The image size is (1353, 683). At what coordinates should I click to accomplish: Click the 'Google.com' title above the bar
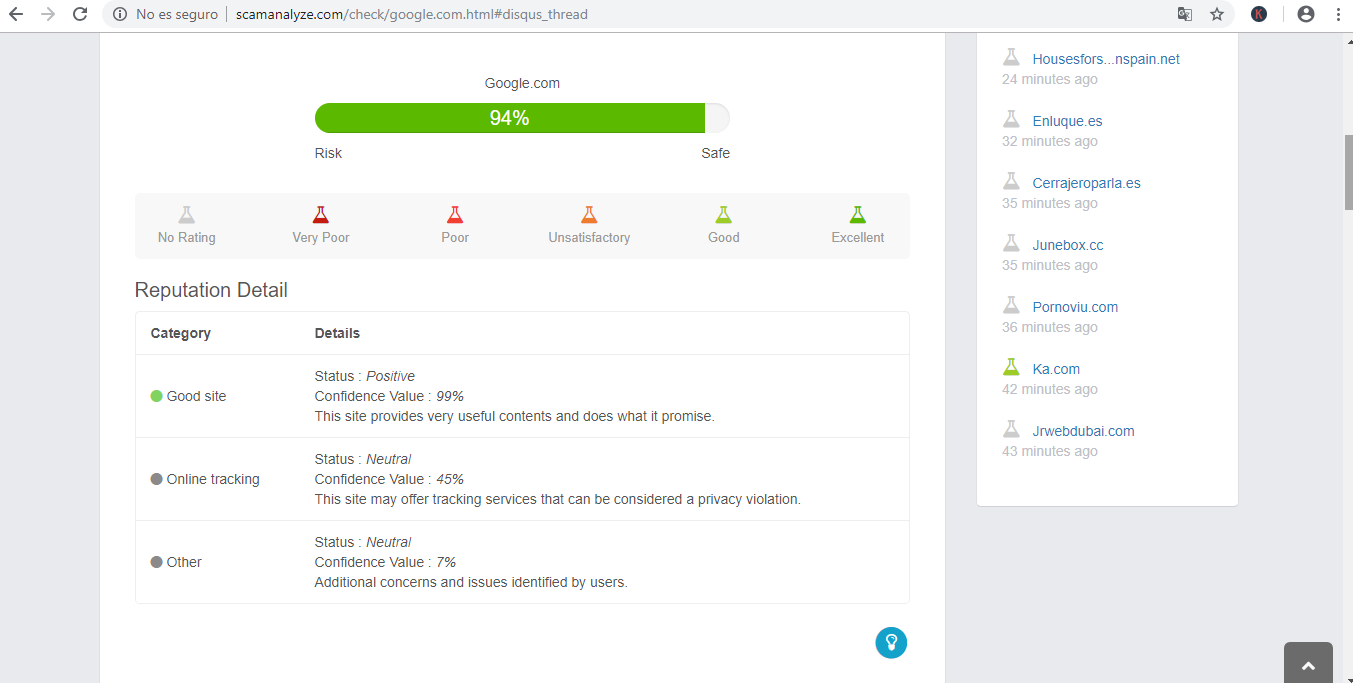pyautogui.click(x=522, y=83)
